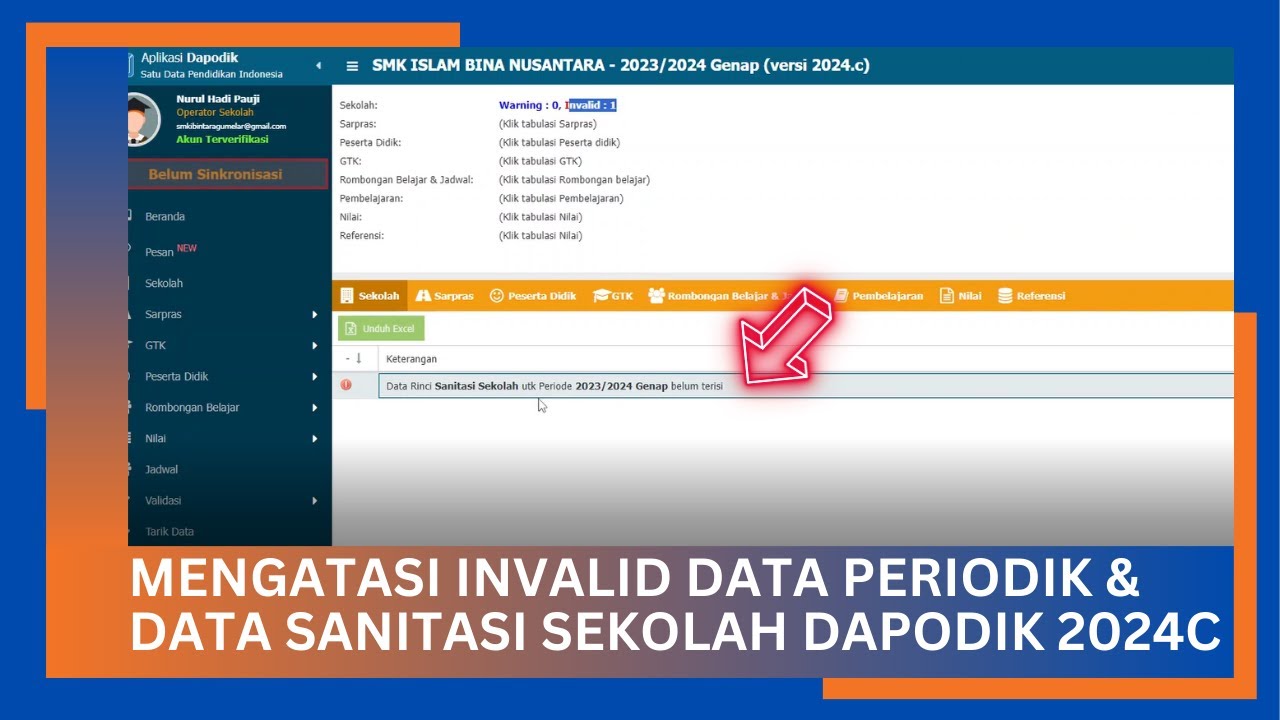Select the Data Rinci Sanitasi Sekolah row
The image size is (1280, 720).
click(805, 385)
